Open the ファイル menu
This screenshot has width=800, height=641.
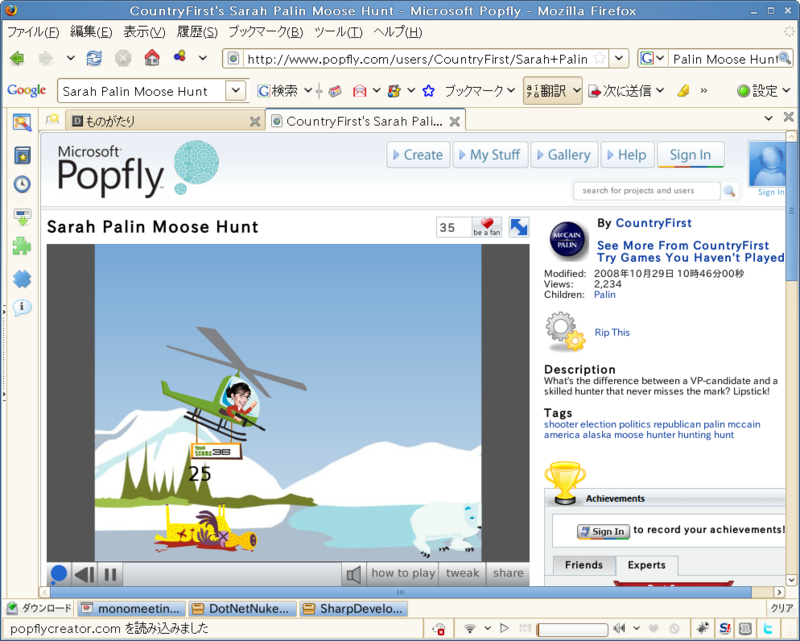coord(33,32)
